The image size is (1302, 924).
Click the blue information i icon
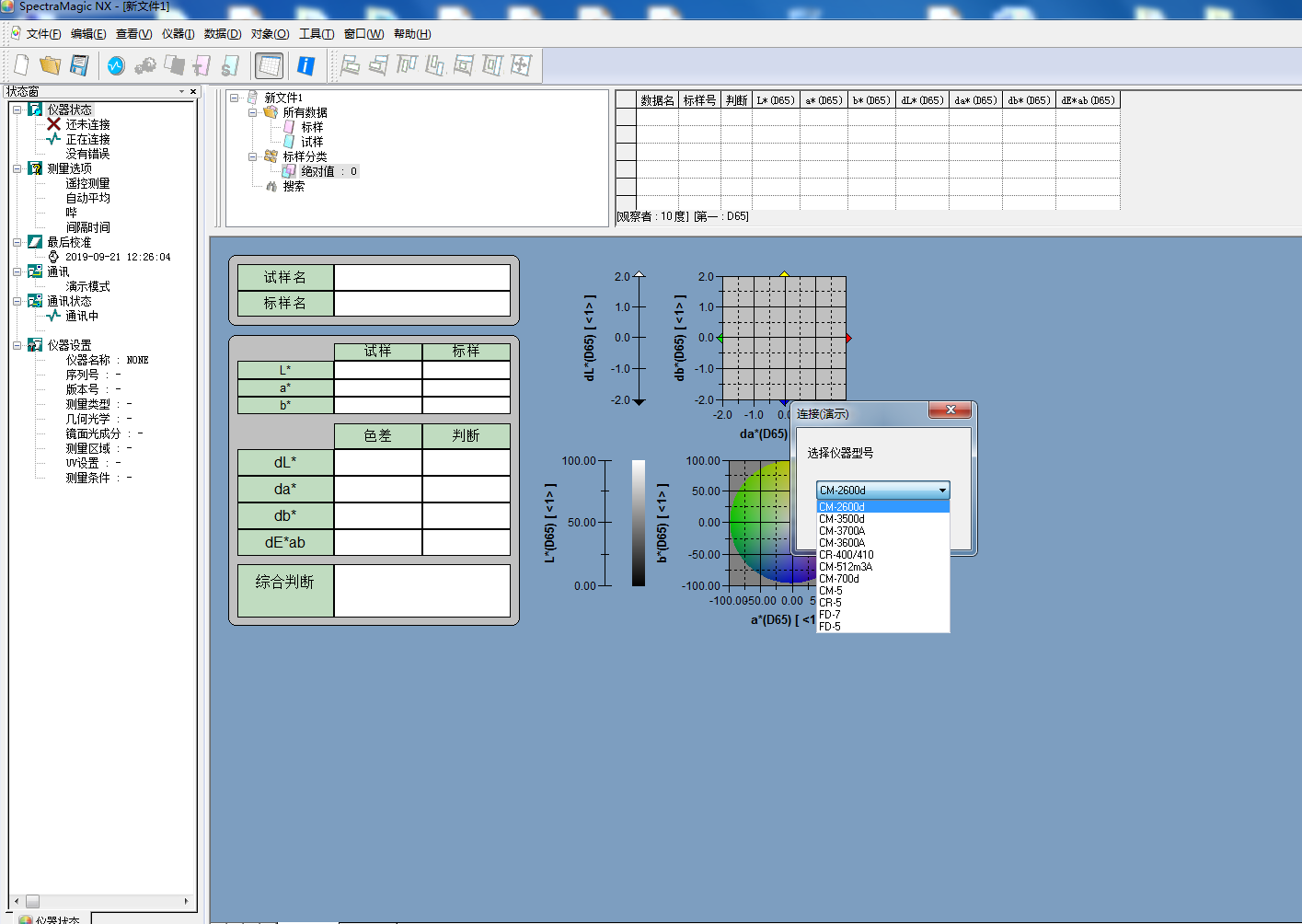[306, 65]
